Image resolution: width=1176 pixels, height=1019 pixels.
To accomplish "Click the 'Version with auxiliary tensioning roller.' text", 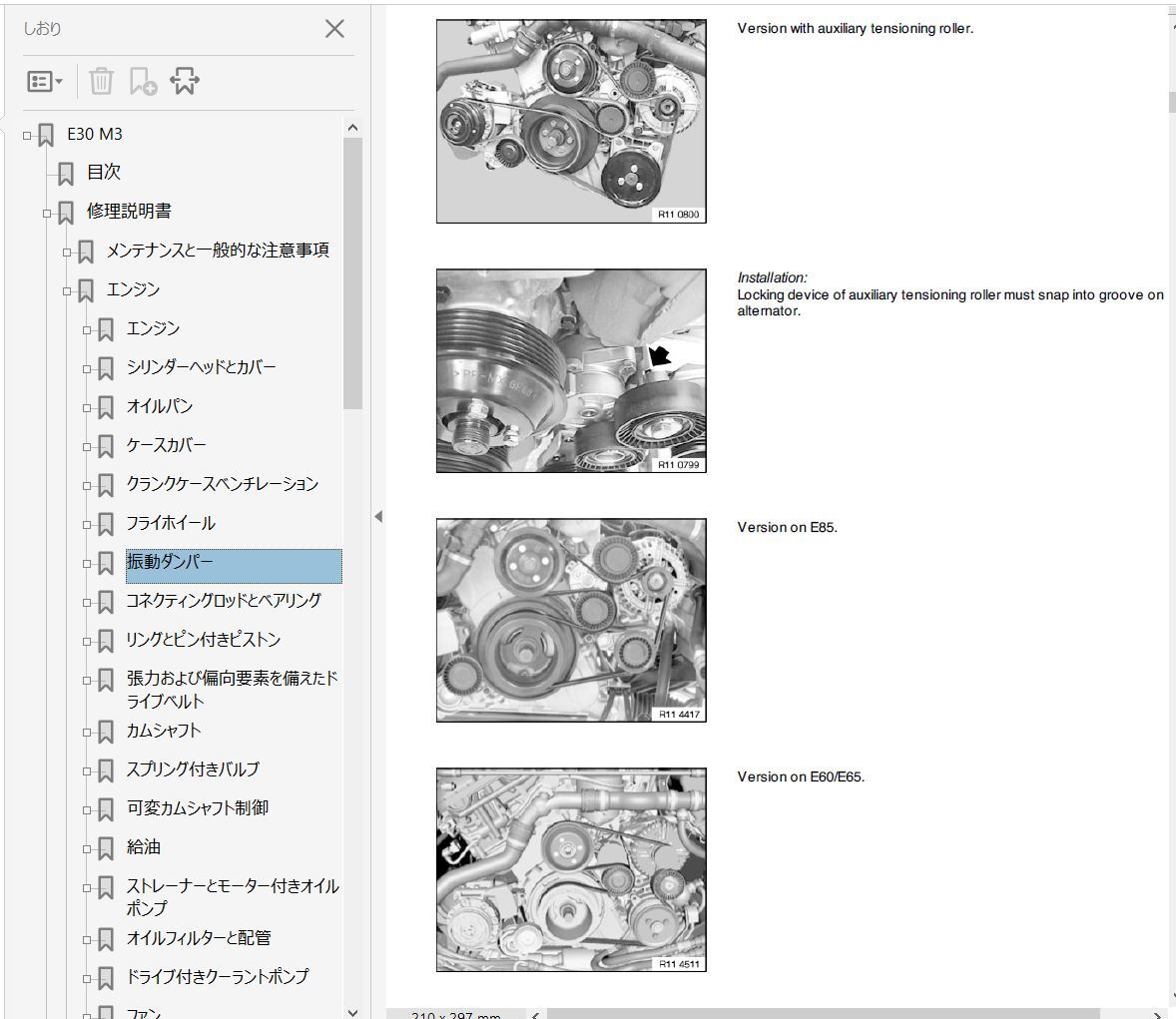I will pyautogui.click(x=855, y=29).
